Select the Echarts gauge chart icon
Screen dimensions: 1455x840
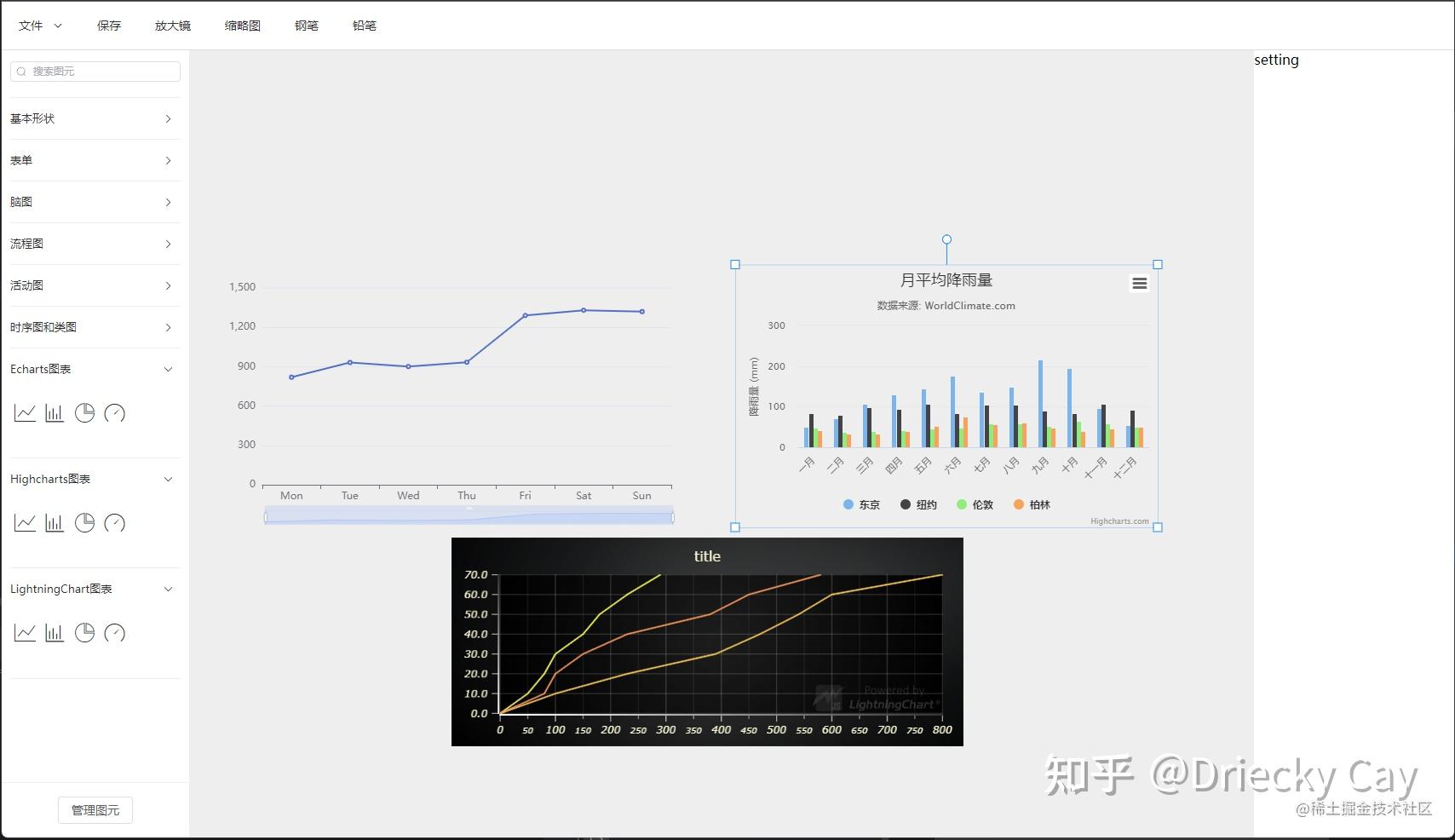tap(115, 412)
